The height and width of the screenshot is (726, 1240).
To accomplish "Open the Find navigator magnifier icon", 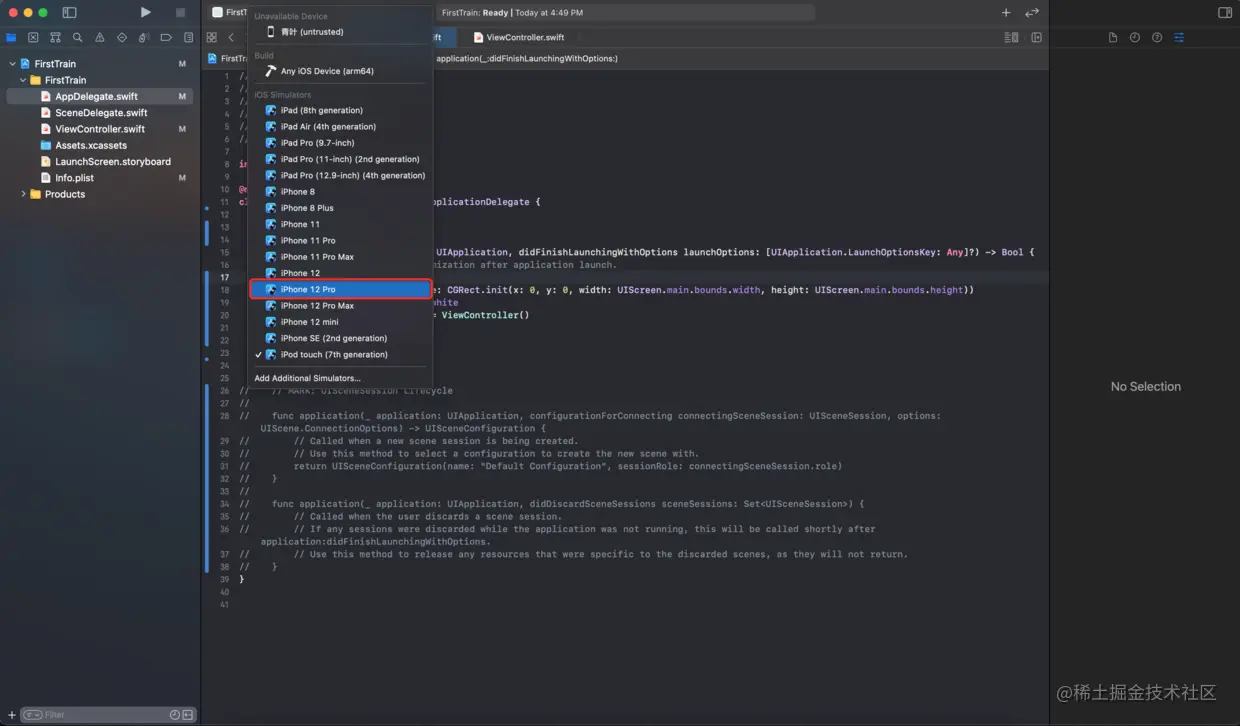I will click(77, 37).
